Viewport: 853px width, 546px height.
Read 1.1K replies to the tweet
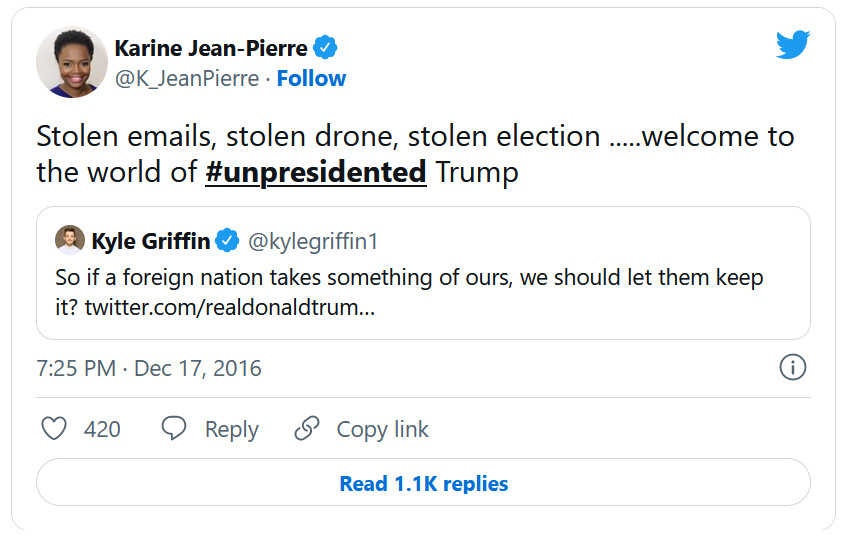coord(423,484)
